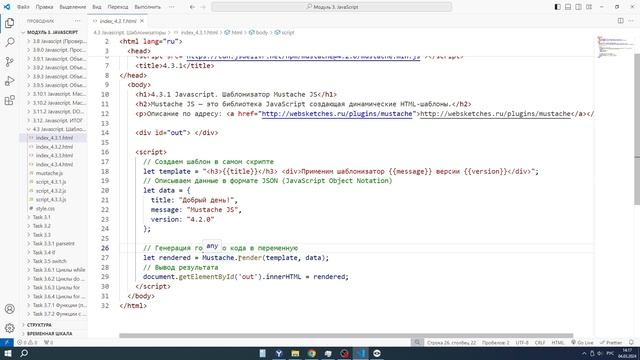This screenshot has width=640, height=360.
Task: Open the Explorer view in activity bar
Action: (10, 23)
